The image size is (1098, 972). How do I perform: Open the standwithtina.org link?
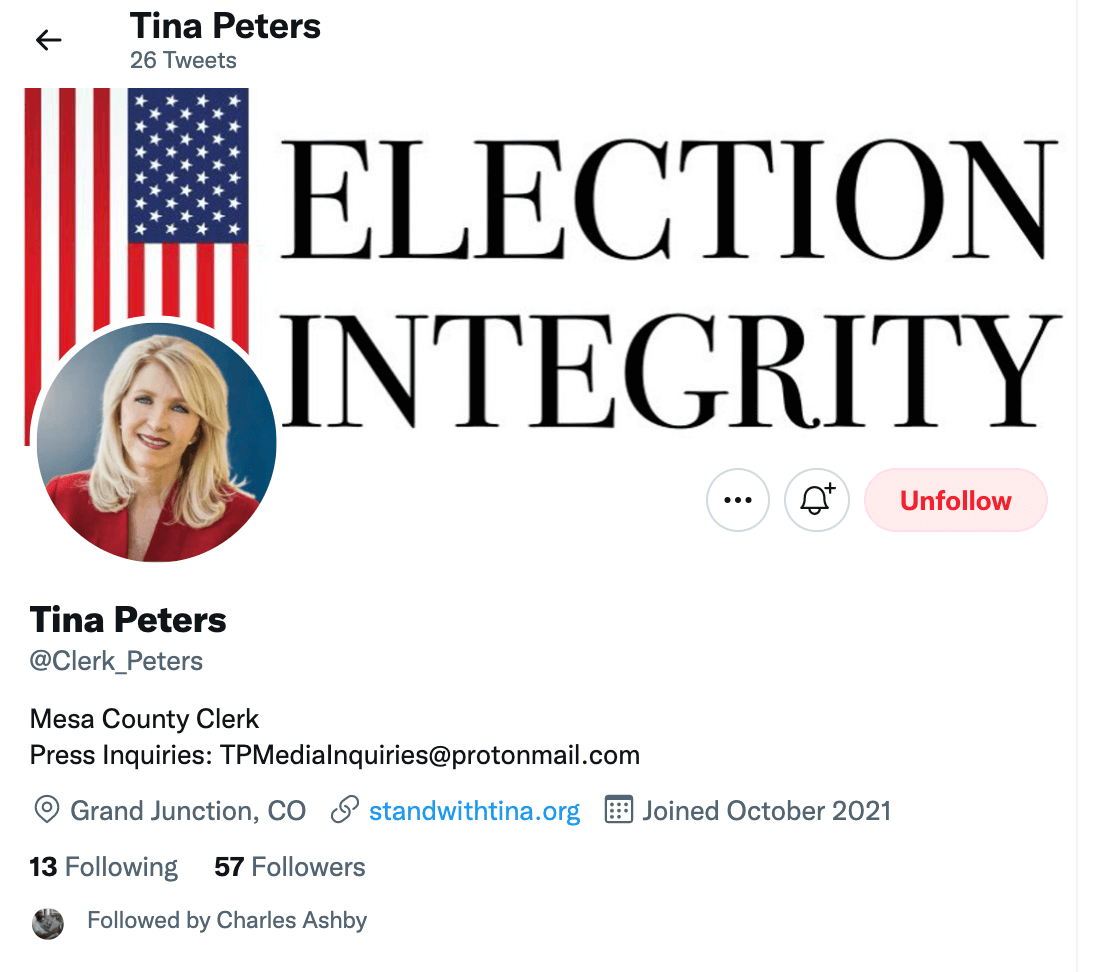point(474,810)
